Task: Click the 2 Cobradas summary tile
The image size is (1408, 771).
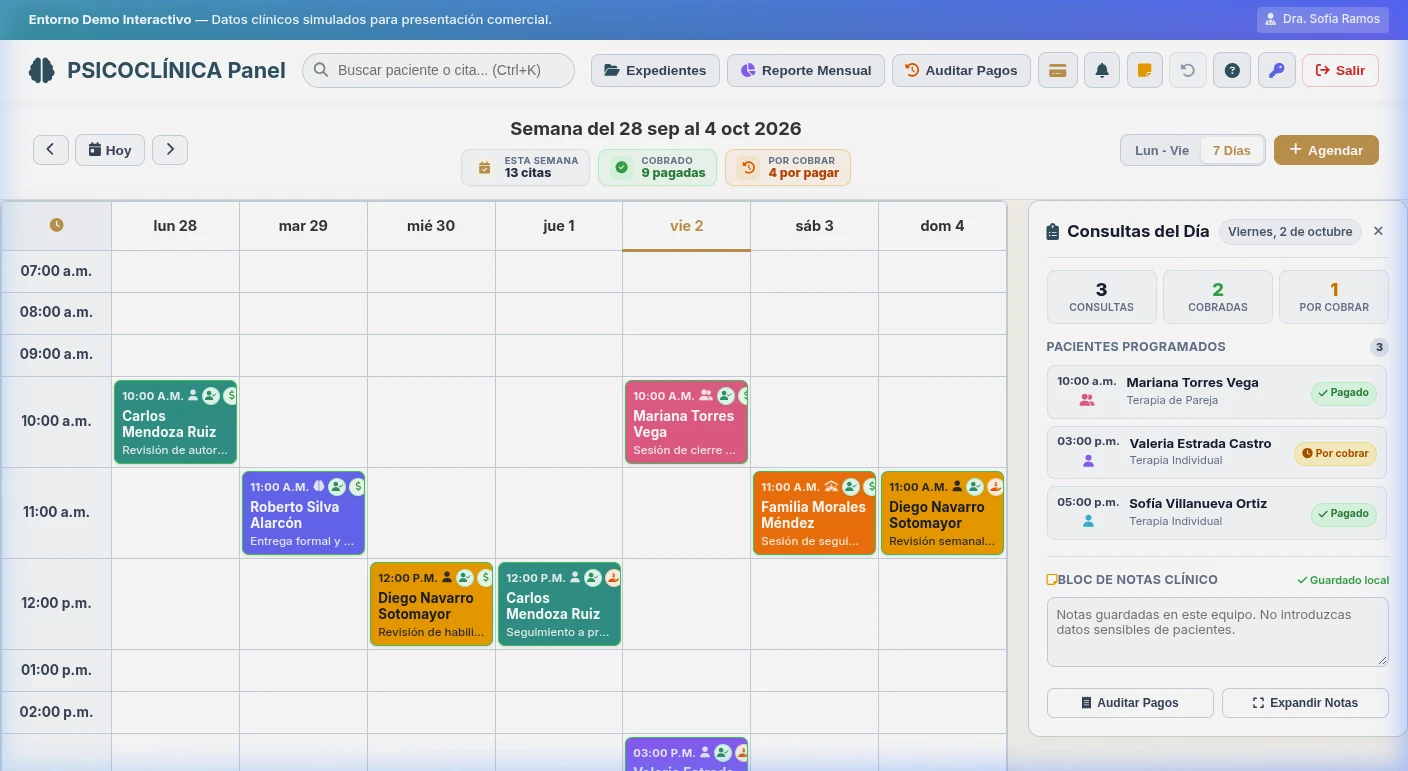Action: point(1218,297)
